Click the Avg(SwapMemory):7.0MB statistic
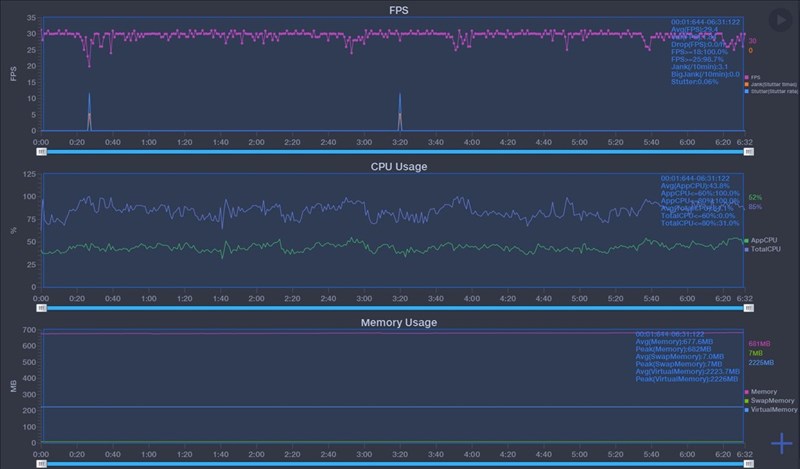Image resolution: width=800 pixels, height=469 pixels. 680,357
